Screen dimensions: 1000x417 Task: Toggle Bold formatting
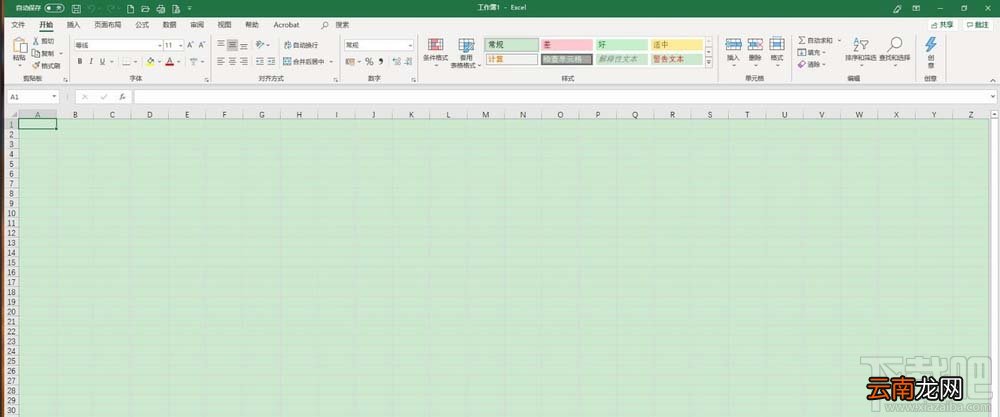[80, 62]
